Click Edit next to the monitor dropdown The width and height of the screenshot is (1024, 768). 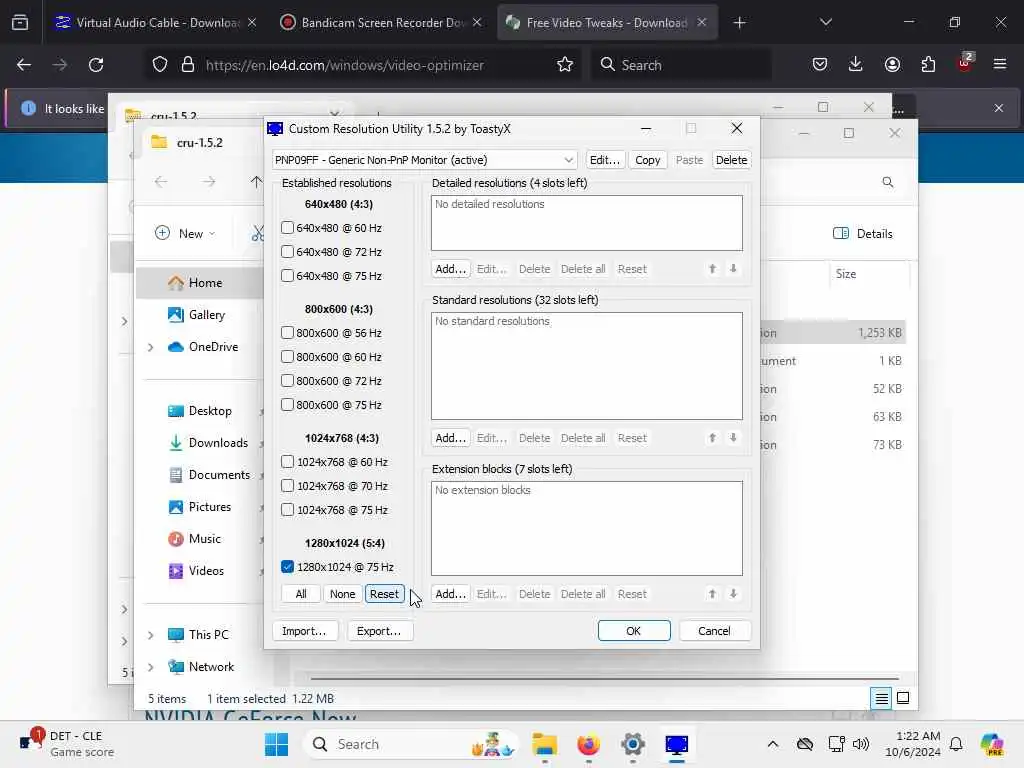(605, 160)
